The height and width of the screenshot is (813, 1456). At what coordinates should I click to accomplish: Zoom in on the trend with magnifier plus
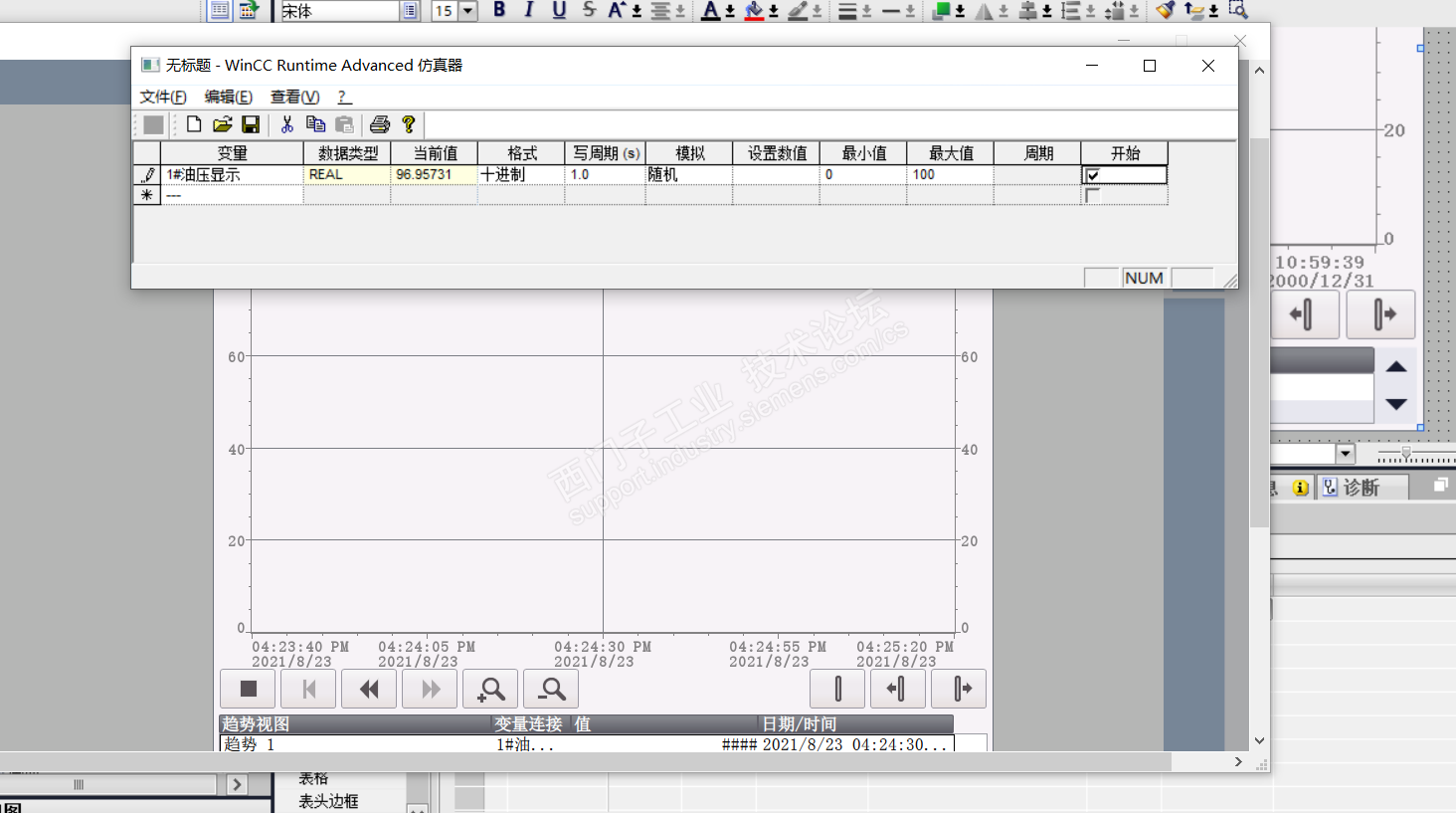point(490,689)
